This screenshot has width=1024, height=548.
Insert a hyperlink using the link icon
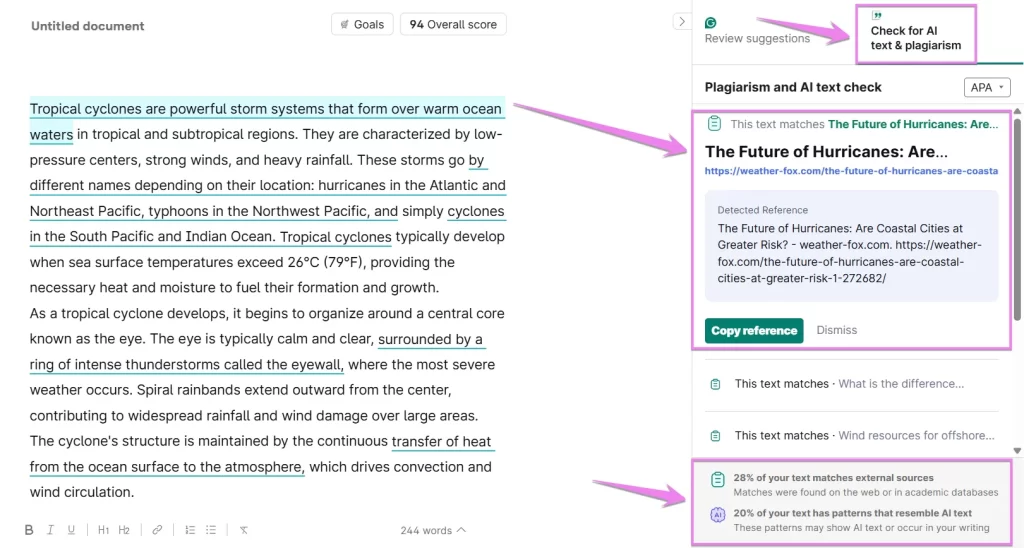(x=157, y=530)
